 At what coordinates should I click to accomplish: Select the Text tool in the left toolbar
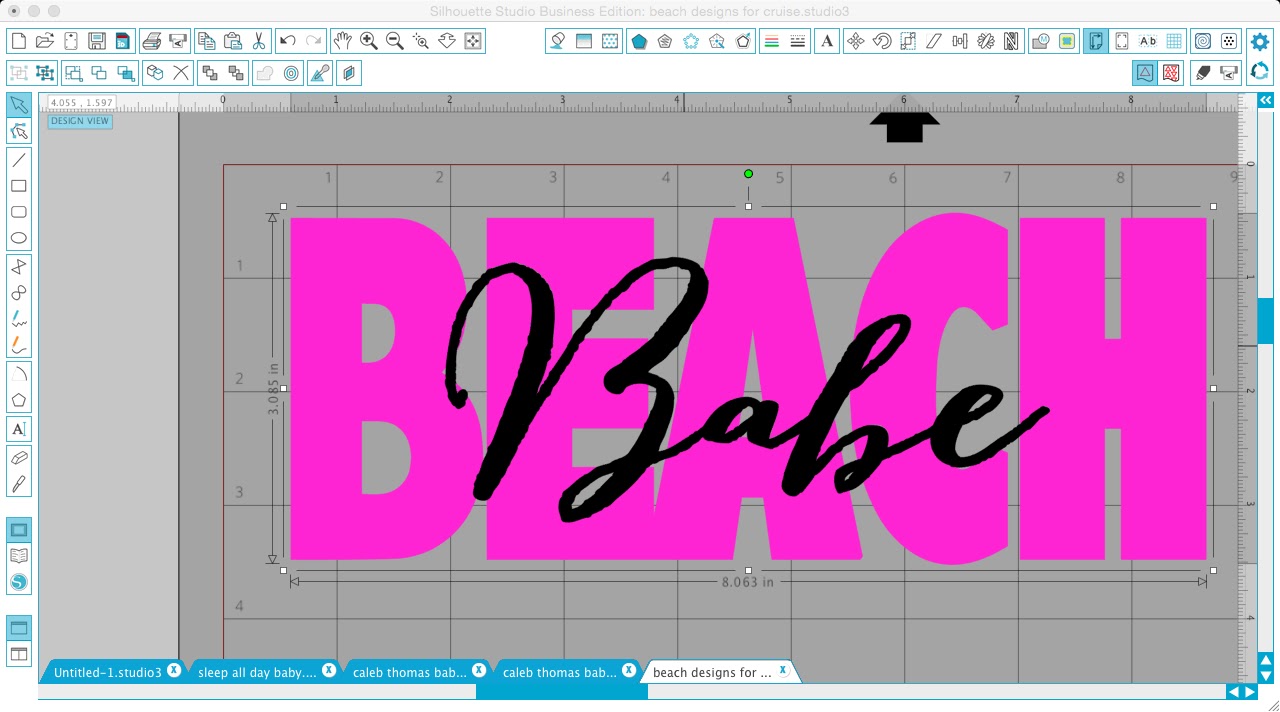(x=18, y=428)
